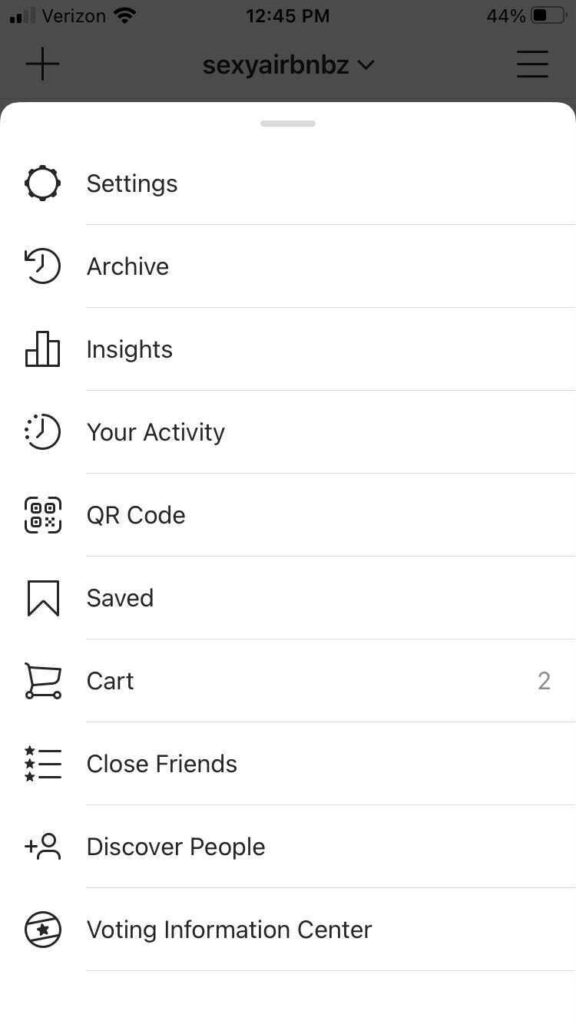Tap the Your Activity dial icon
This screenshot has height=1024, width=576.
point(42,432)
